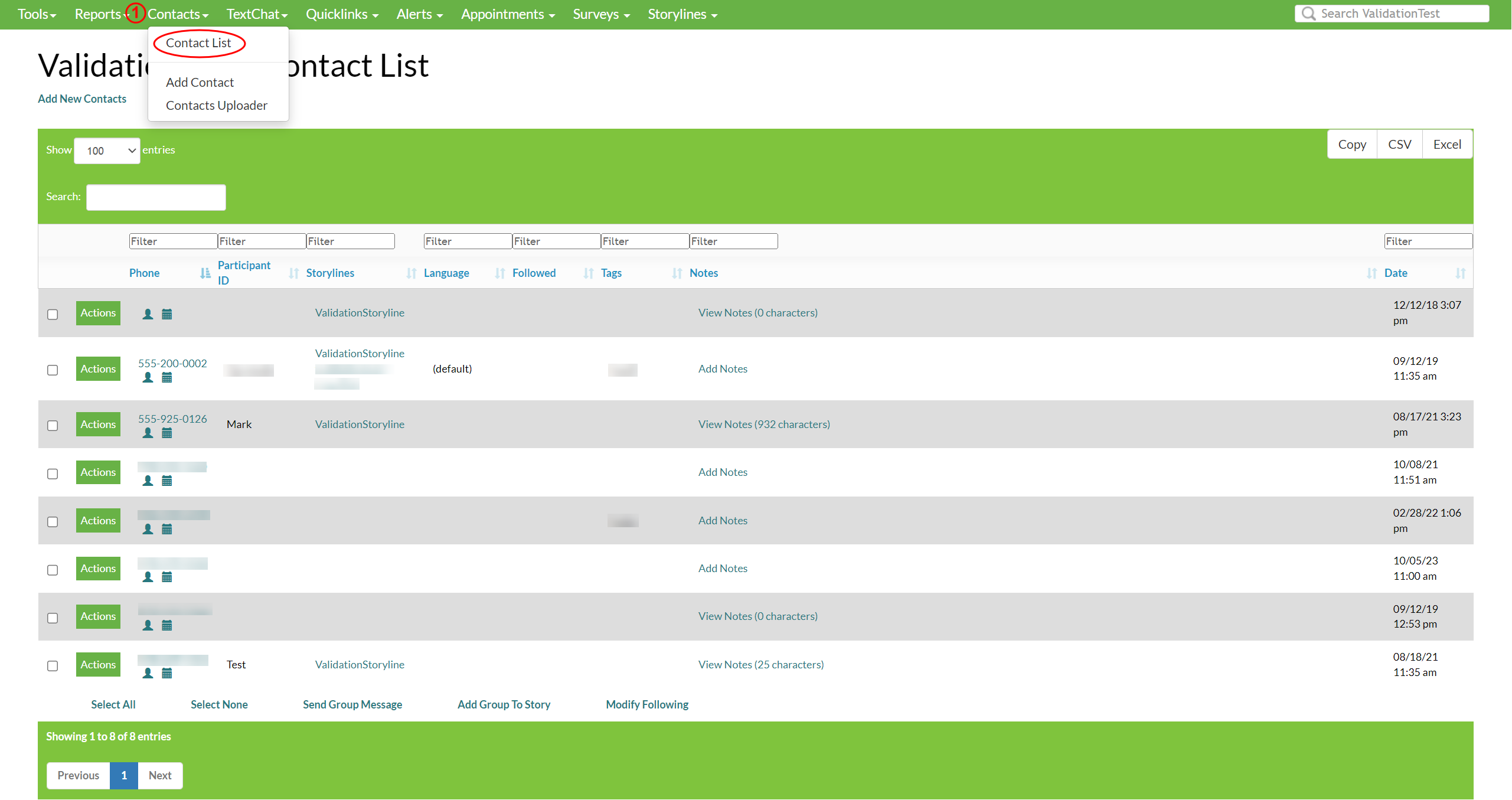Click the Select All link
The height and width of the screenshot is (800, 1512).
coord(113,704)
